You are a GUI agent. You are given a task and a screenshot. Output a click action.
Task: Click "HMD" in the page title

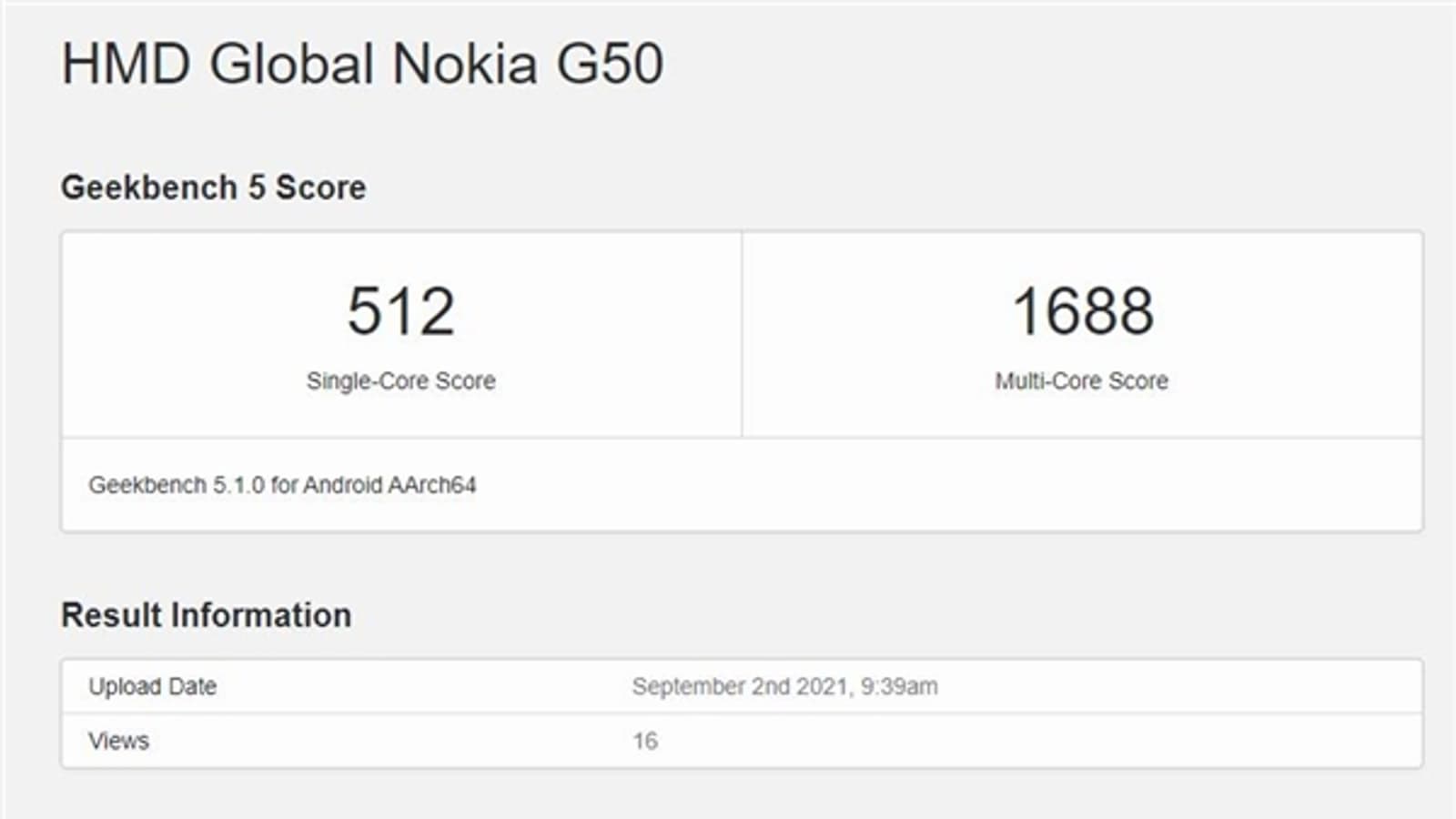[x=126, y=64]
